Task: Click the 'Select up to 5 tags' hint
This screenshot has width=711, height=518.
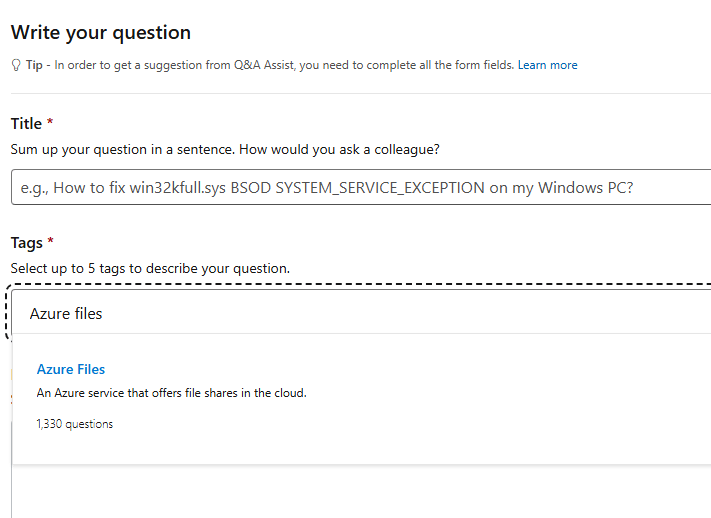Action: (150, 268)
